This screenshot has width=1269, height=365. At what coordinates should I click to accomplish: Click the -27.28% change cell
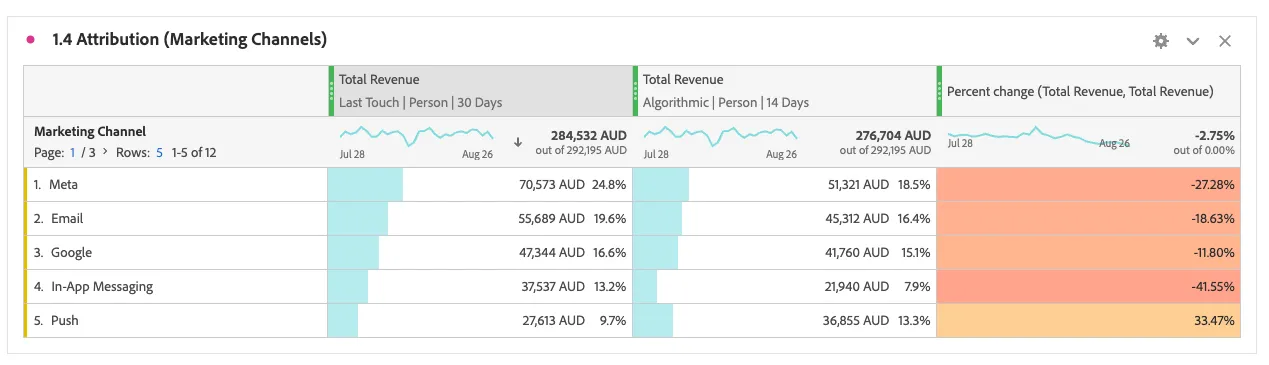tap(1088, 185)
